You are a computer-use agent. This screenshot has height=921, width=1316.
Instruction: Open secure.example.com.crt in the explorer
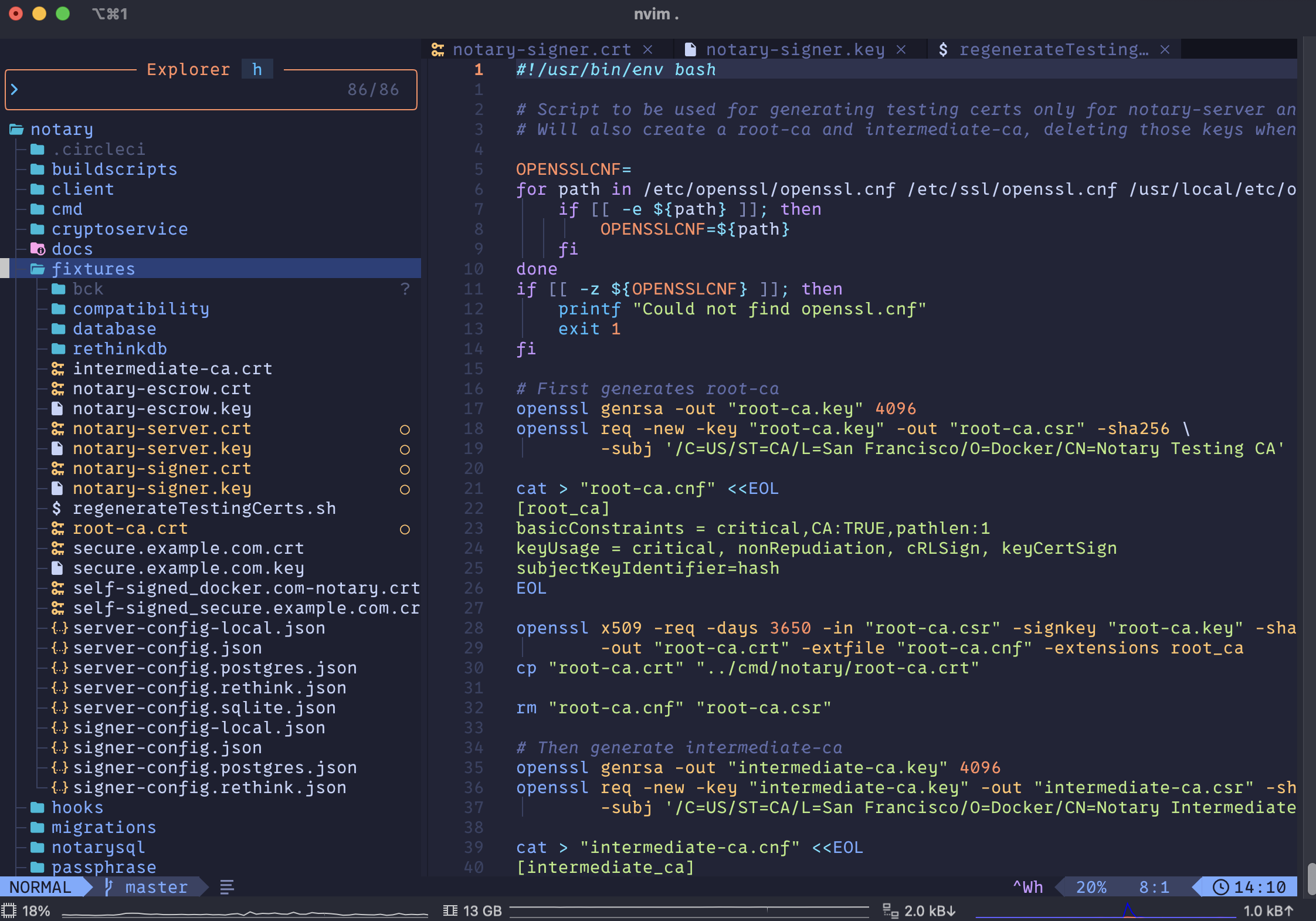click(188, 548)
